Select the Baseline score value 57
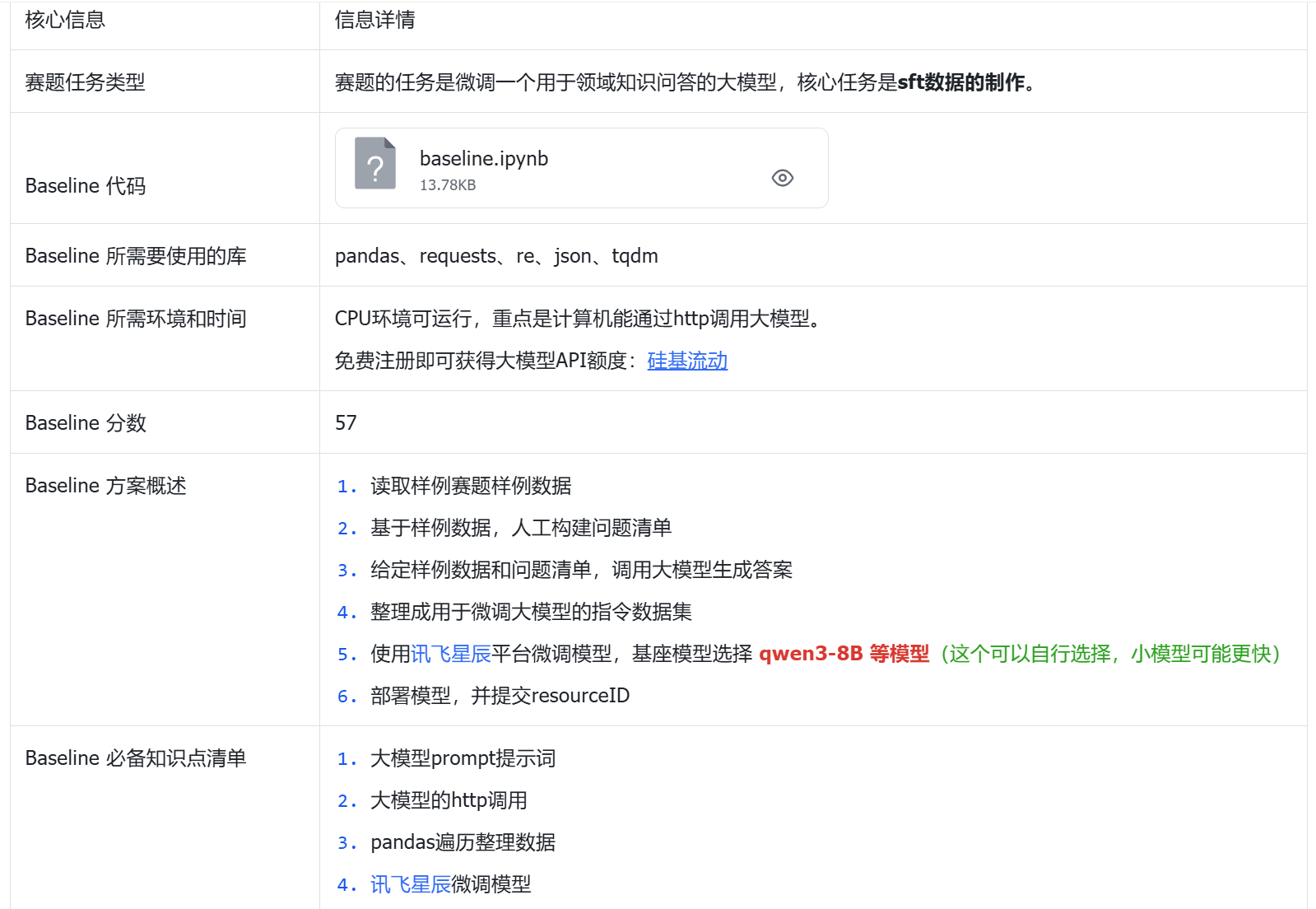 (346, 422)
